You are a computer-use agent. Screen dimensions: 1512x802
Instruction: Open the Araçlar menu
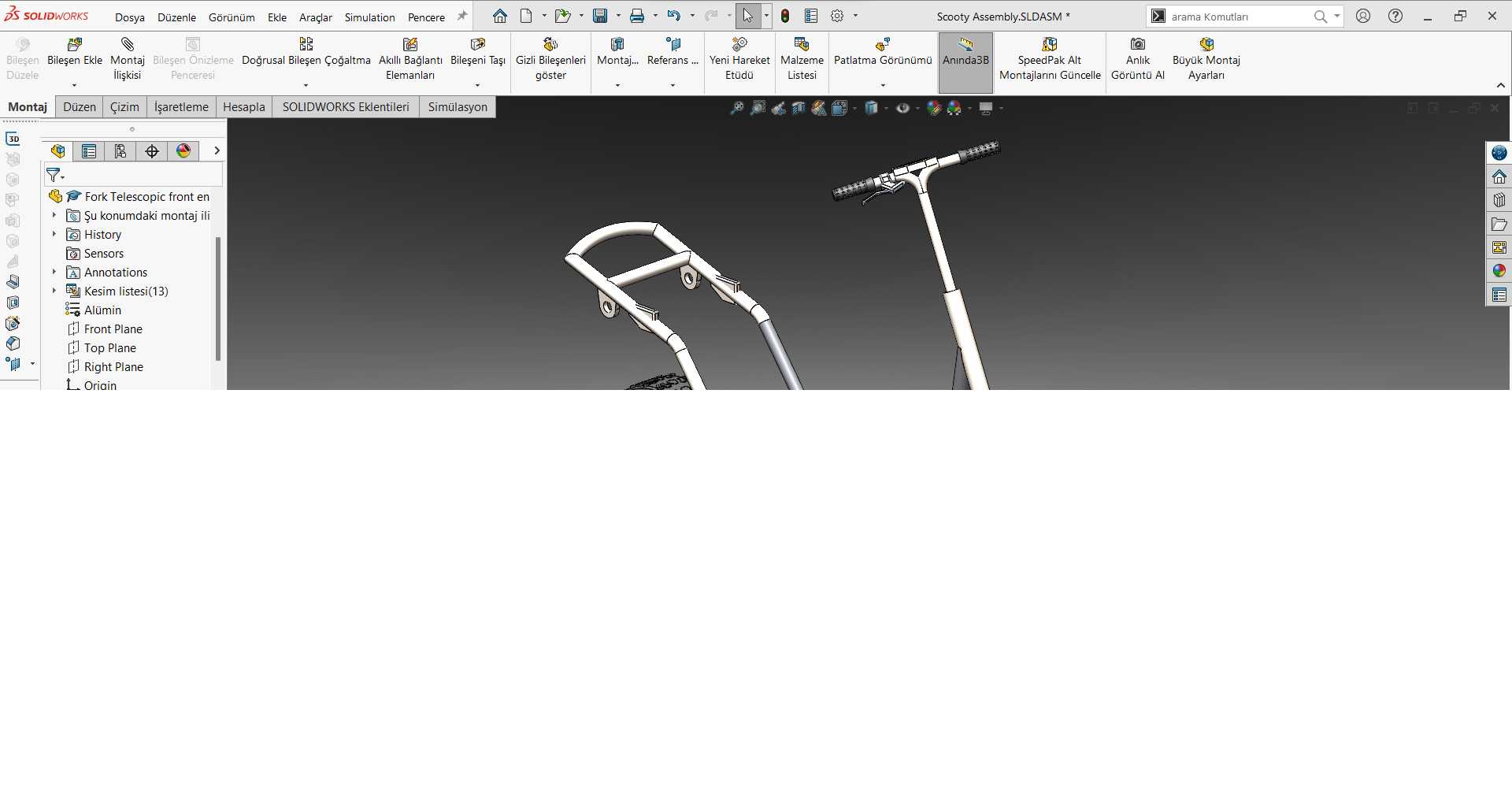316,17
